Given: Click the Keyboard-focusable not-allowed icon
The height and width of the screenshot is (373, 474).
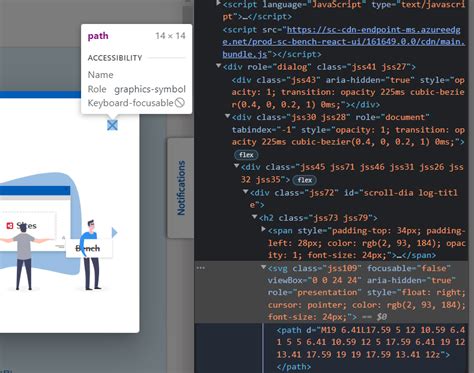Looking at the screenshot, I should pos(180,103).
